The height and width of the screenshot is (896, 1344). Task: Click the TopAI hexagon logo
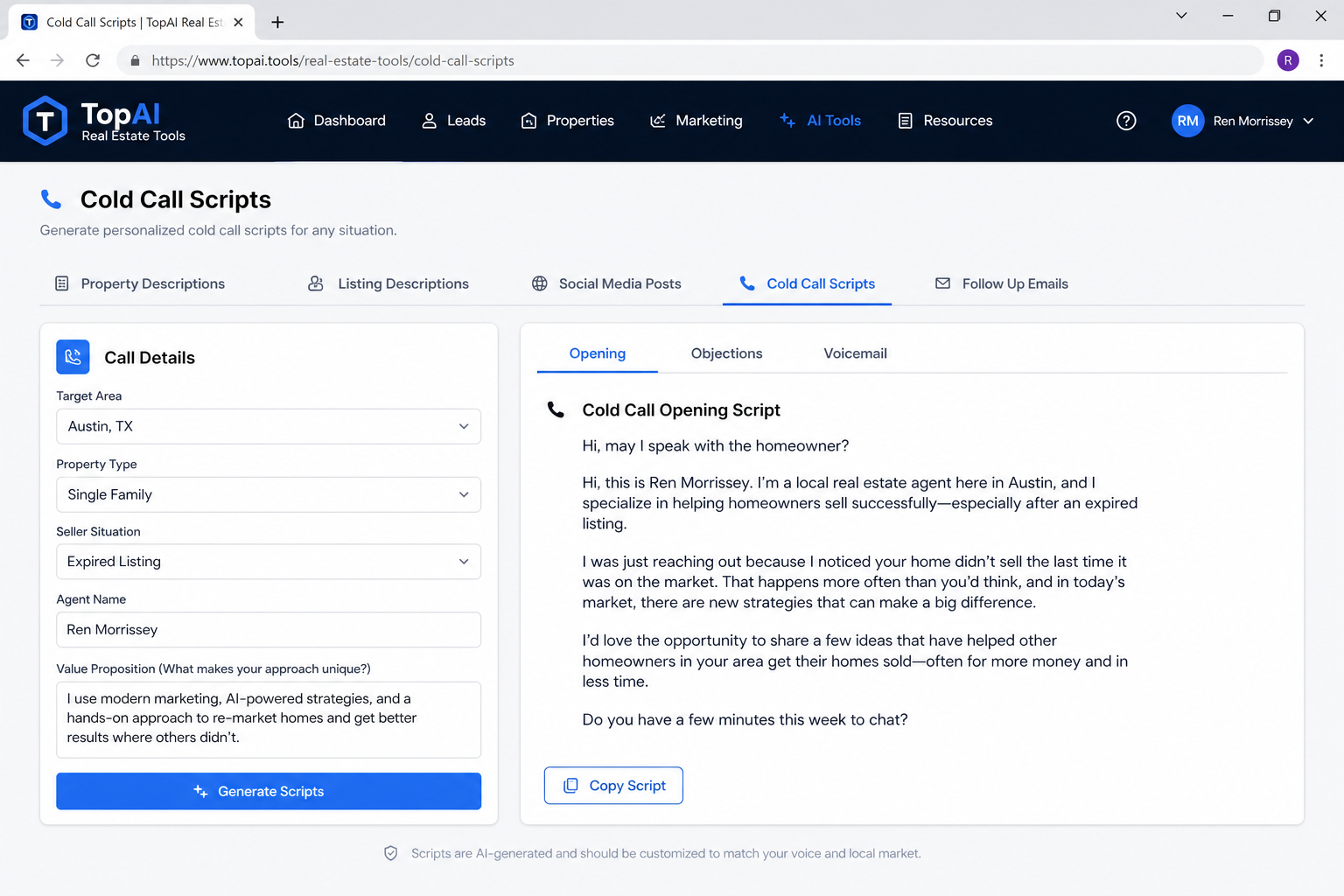45,121
